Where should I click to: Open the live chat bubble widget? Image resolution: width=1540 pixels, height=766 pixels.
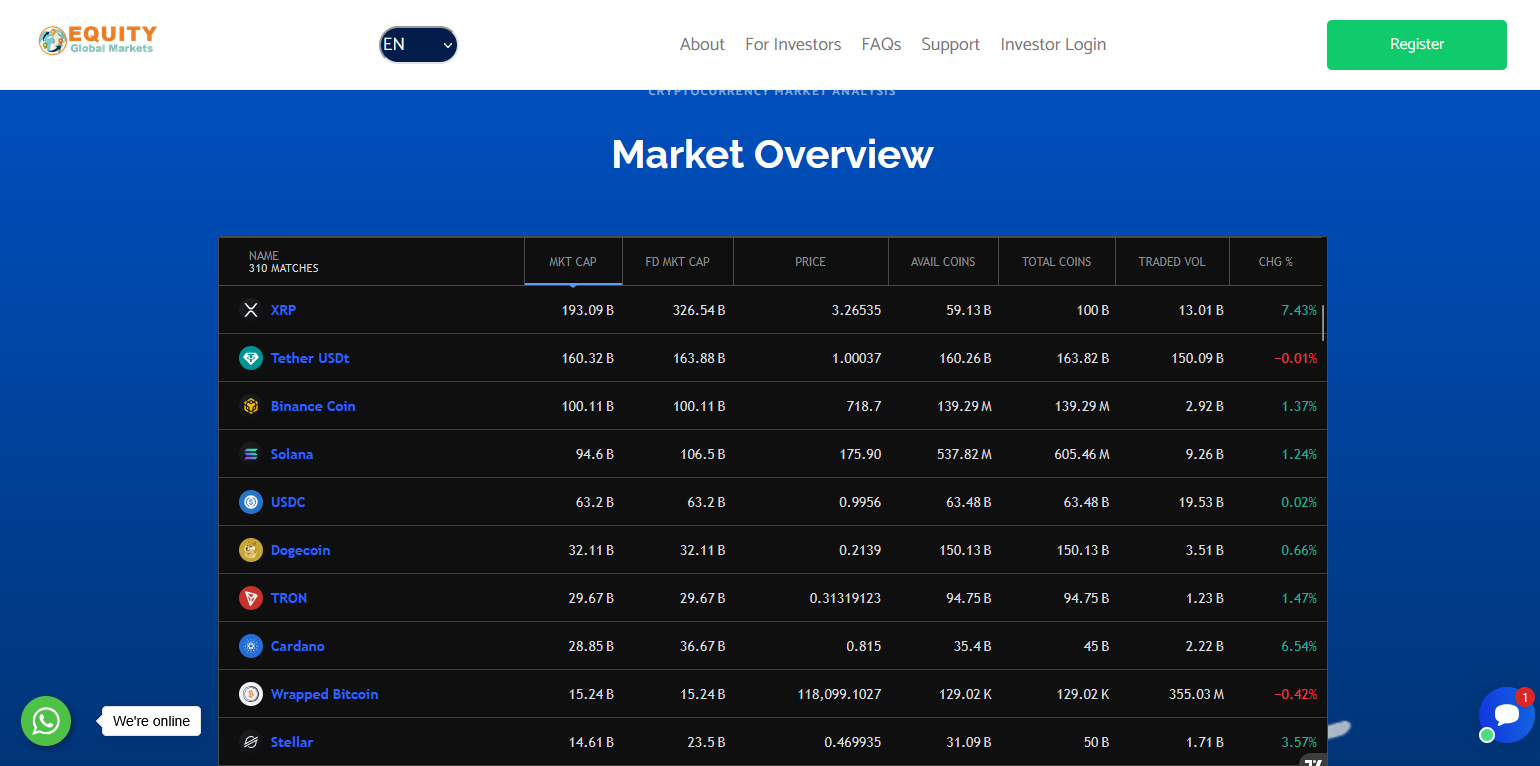coord(1506,714)
